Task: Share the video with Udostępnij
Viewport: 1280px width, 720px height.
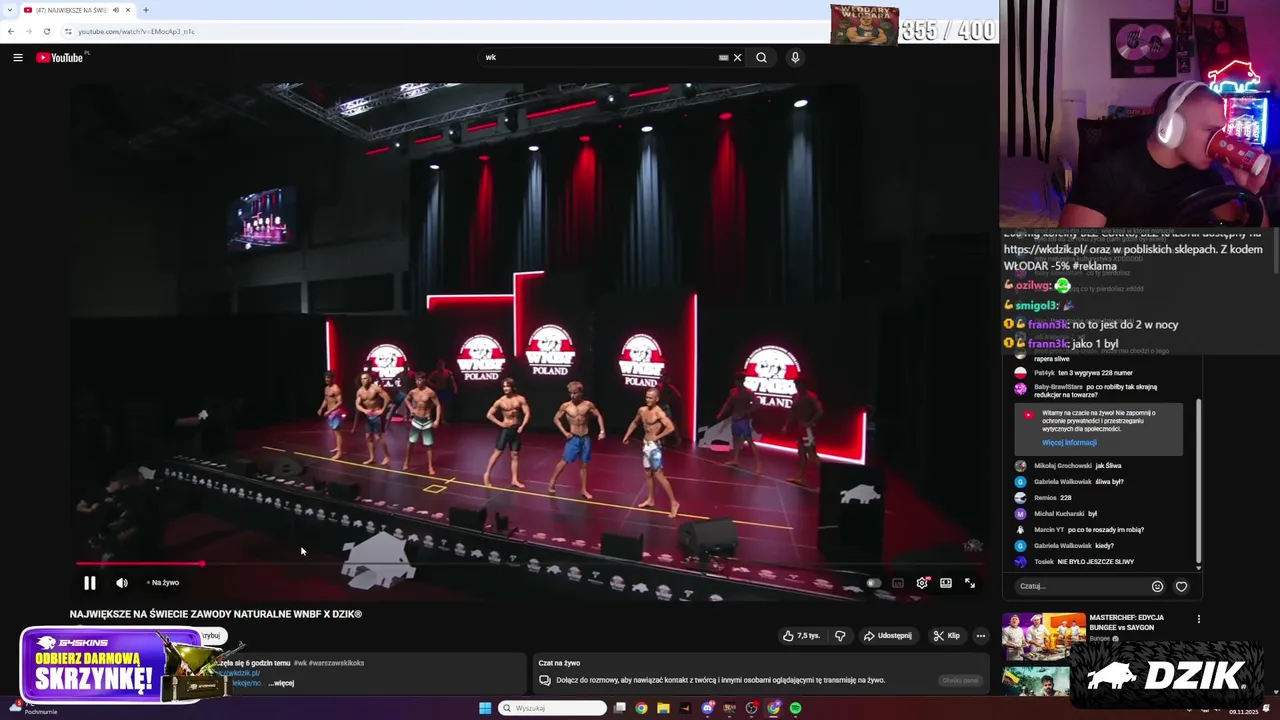Action: coord(888,636)
